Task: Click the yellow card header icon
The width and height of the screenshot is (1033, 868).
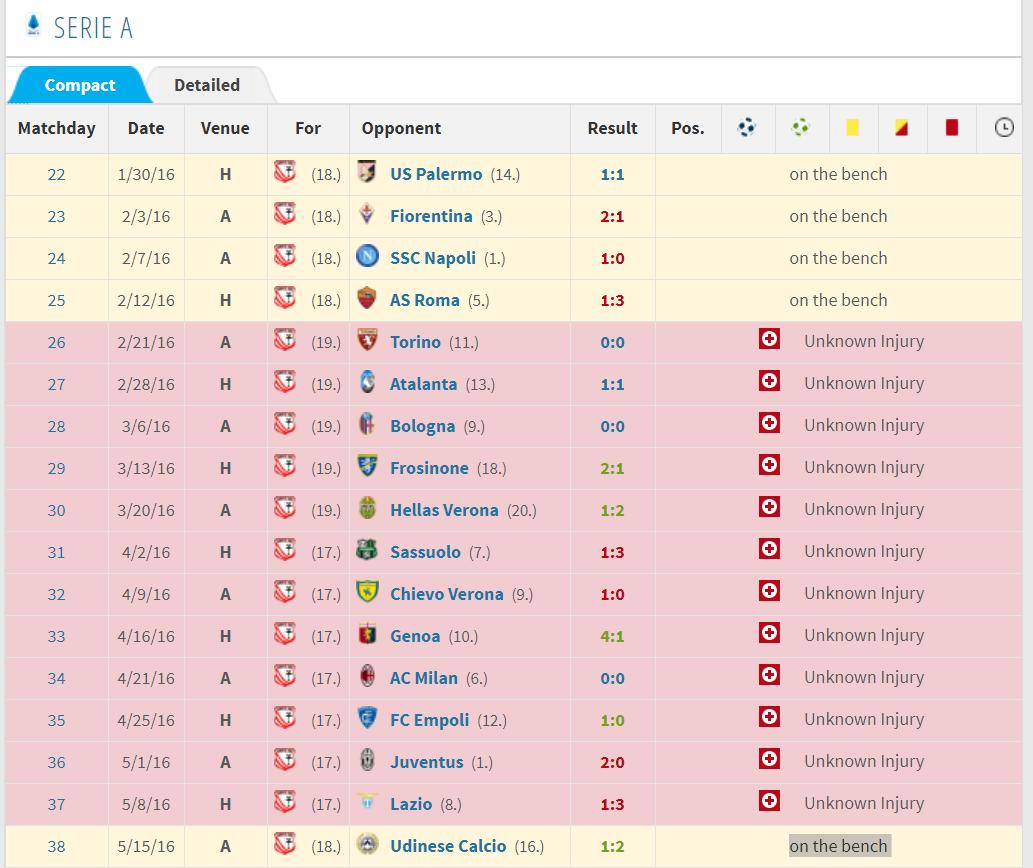Action: 852,127
